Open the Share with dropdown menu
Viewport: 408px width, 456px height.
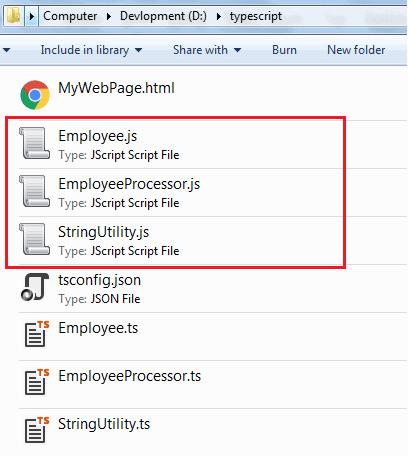[207, 50]
